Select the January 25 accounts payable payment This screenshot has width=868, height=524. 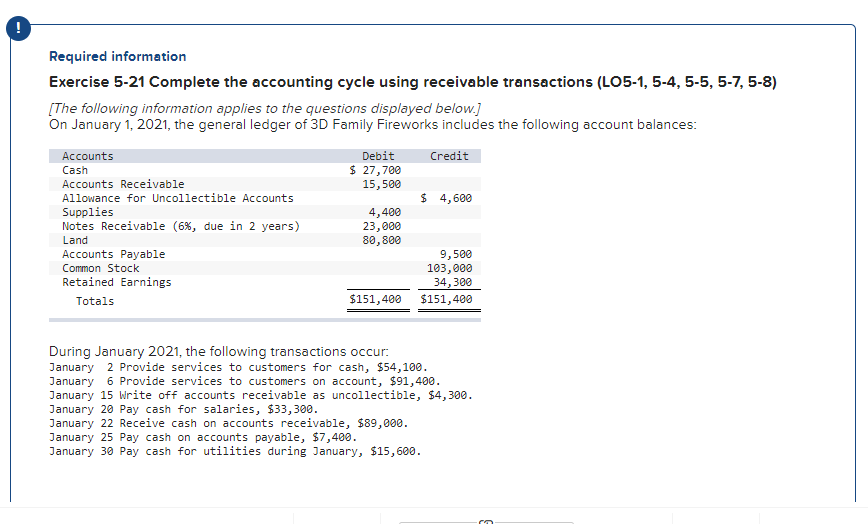(203, 437)
